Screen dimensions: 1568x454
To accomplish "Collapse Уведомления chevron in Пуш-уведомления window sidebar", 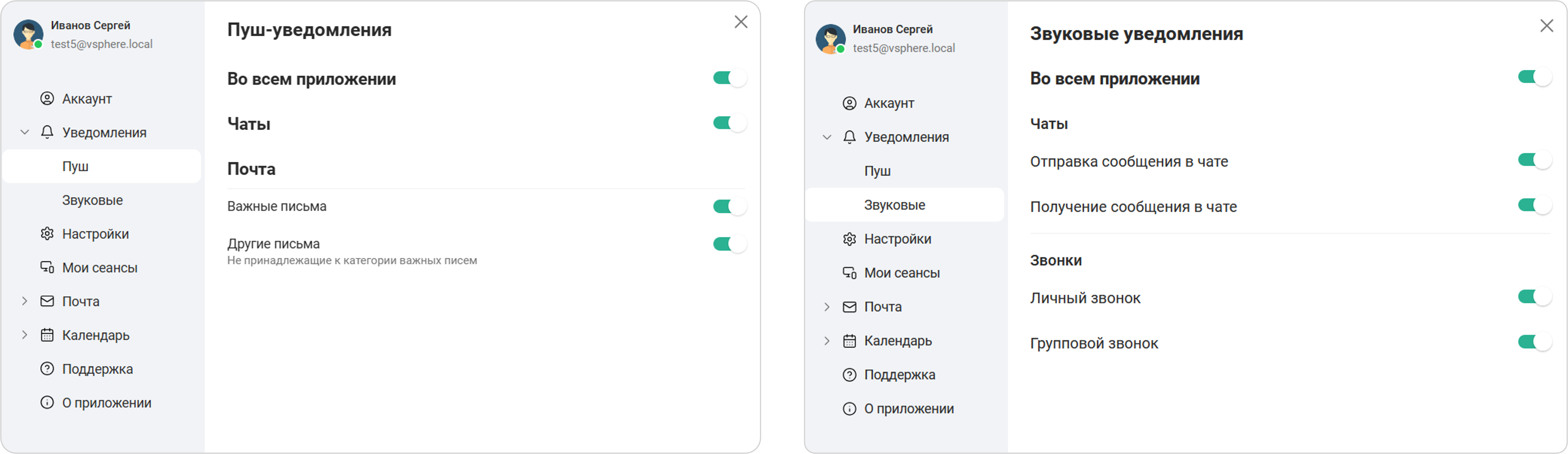I will [x=24, y=132].
